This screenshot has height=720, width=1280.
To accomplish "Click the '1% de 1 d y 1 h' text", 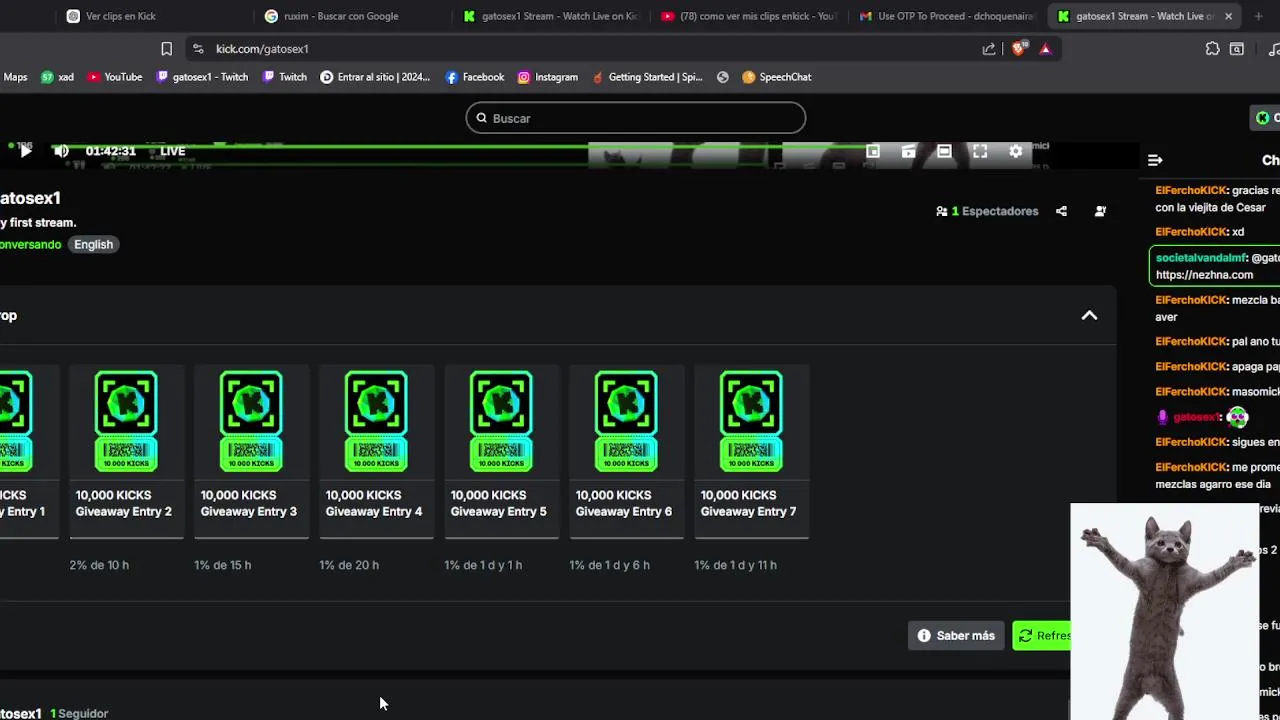I will coord(483,565).
